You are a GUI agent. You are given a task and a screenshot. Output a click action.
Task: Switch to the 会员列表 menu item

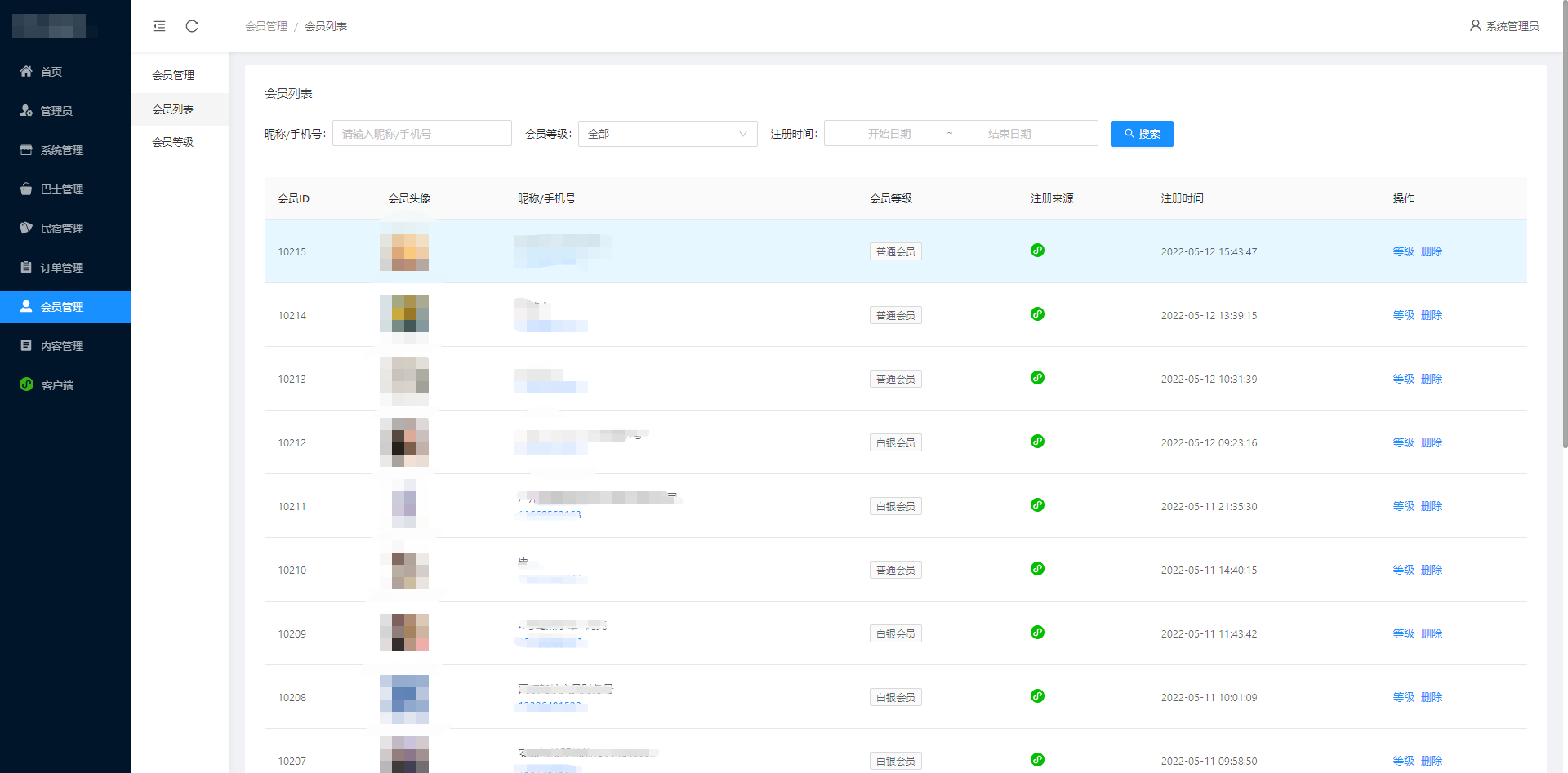[x=174, y=109]
